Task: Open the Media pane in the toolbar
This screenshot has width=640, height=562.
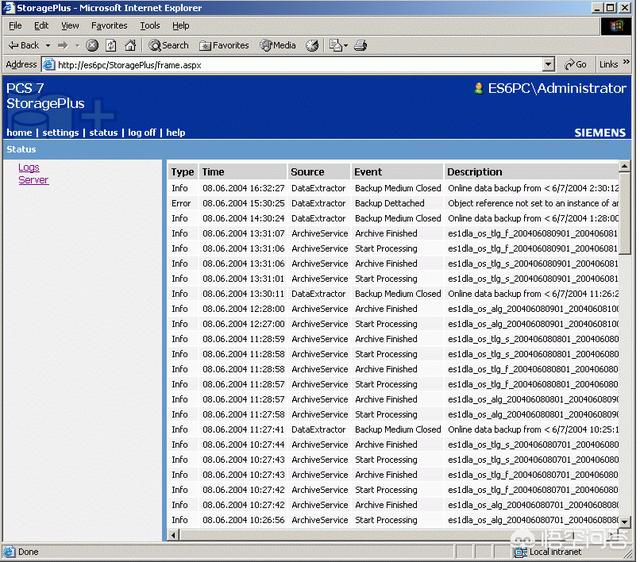Action: pos(278,45)
